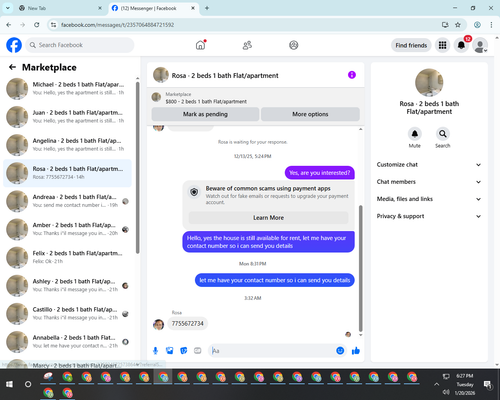Open the Groups icon in top navigation

tap(294, 45)
